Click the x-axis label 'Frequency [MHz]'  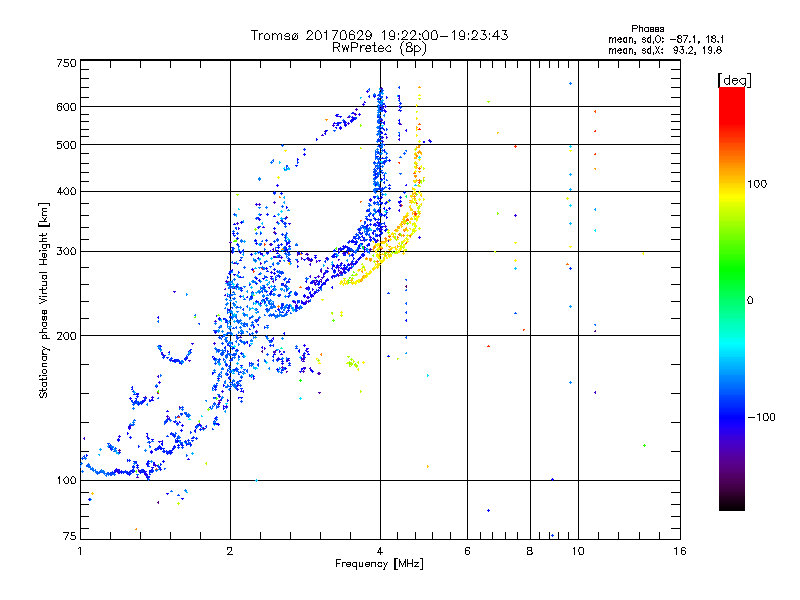tap(379, 564)
